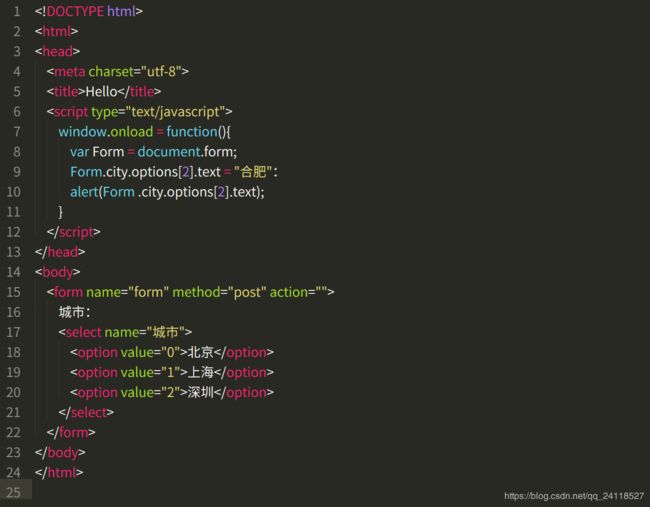Image resolution: width=650 pixels, height=507 pixels.
Task: Click the "utf-8" string value
Action: tap(161, 71)
